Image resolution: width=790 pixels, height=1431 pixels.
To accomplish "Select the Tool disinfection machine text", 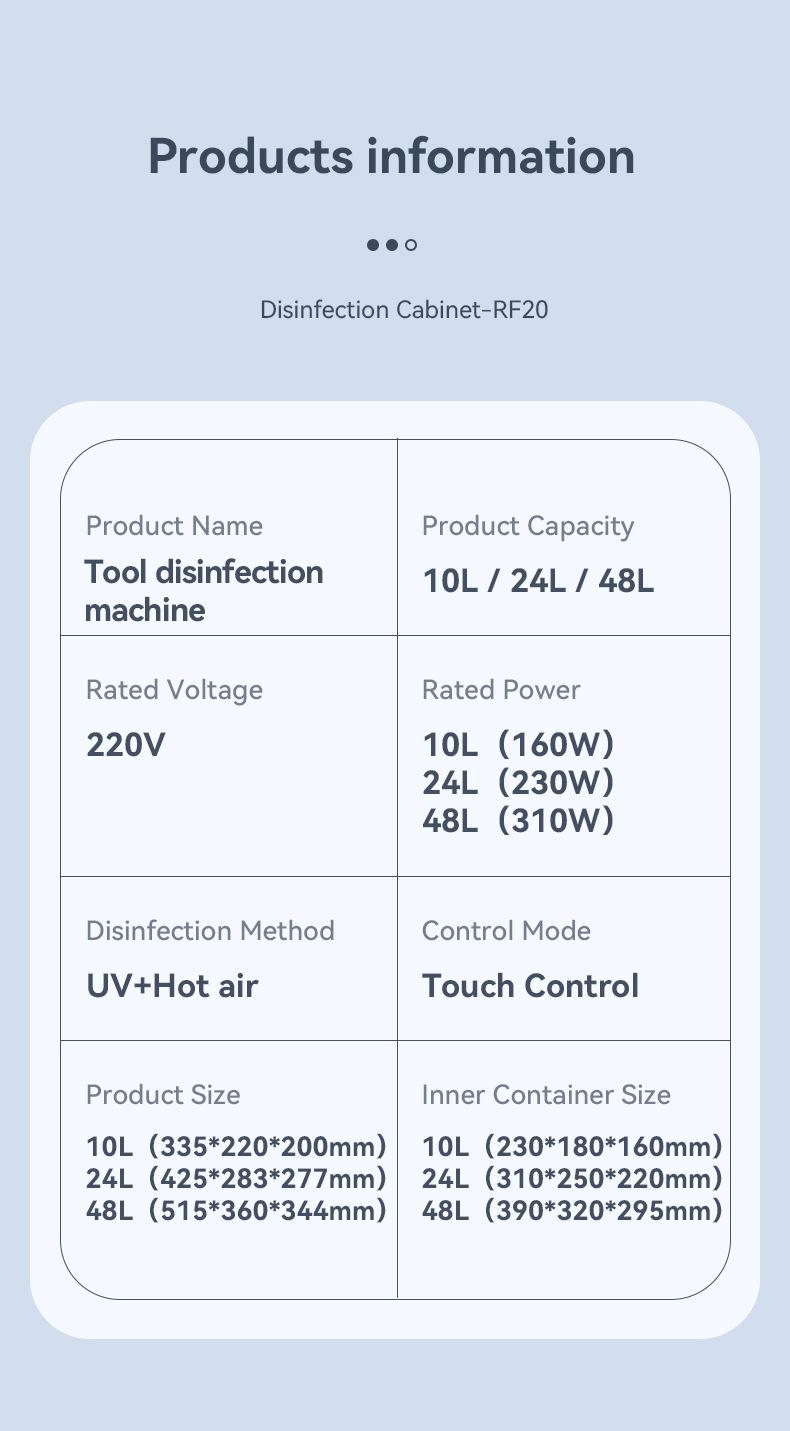I will [204, 590].
